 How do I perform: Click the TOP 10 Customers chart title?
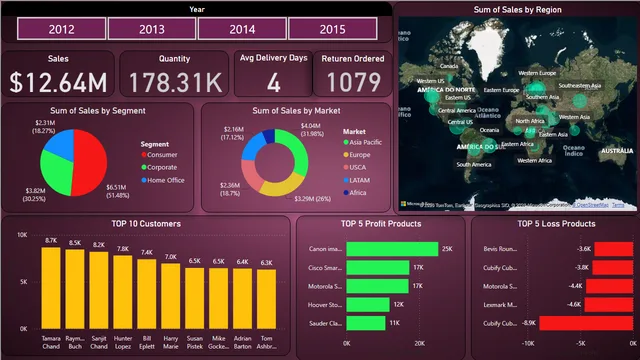coord(146,224)
